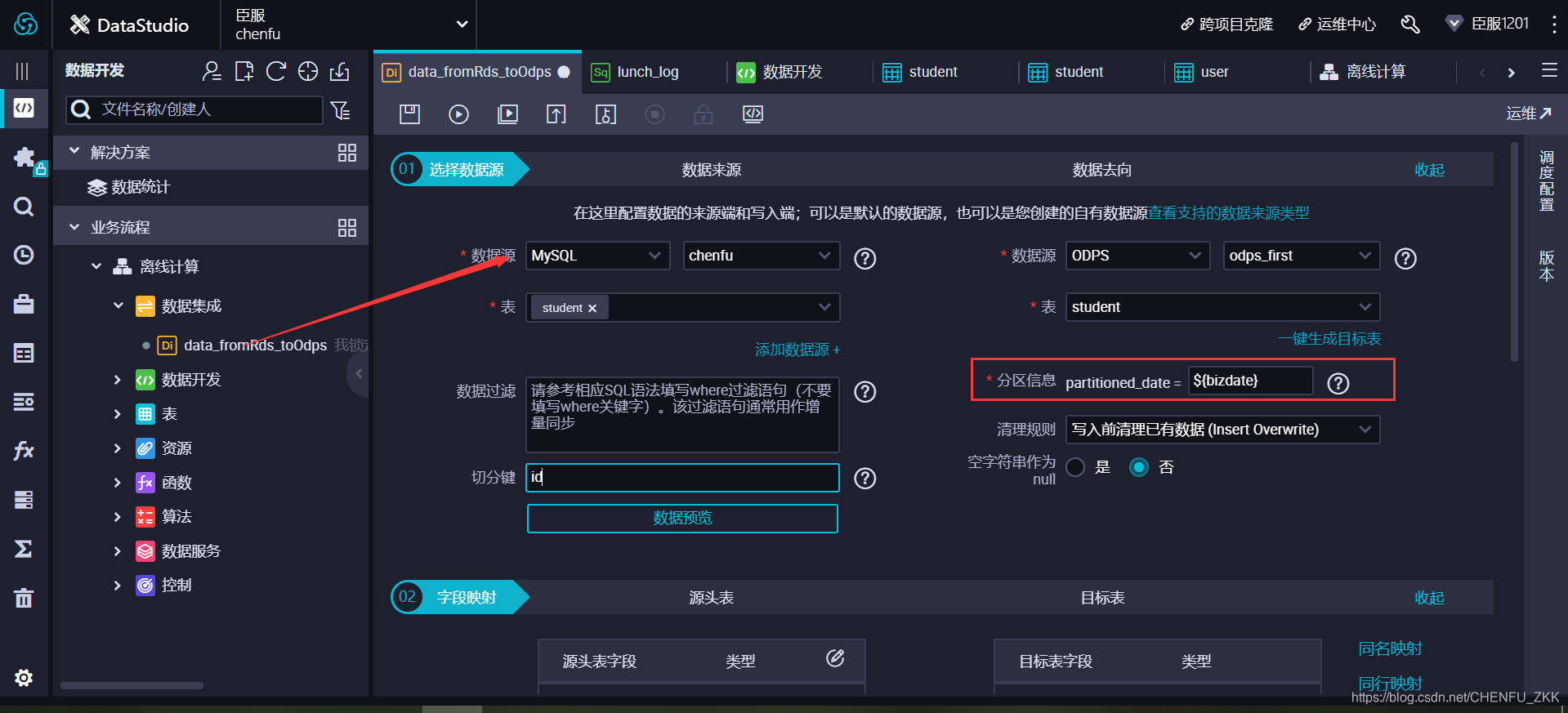Screen dimensions: 1568x713
Task: Open the sigma sidebar icon
Action: click(x=24, y=548)
